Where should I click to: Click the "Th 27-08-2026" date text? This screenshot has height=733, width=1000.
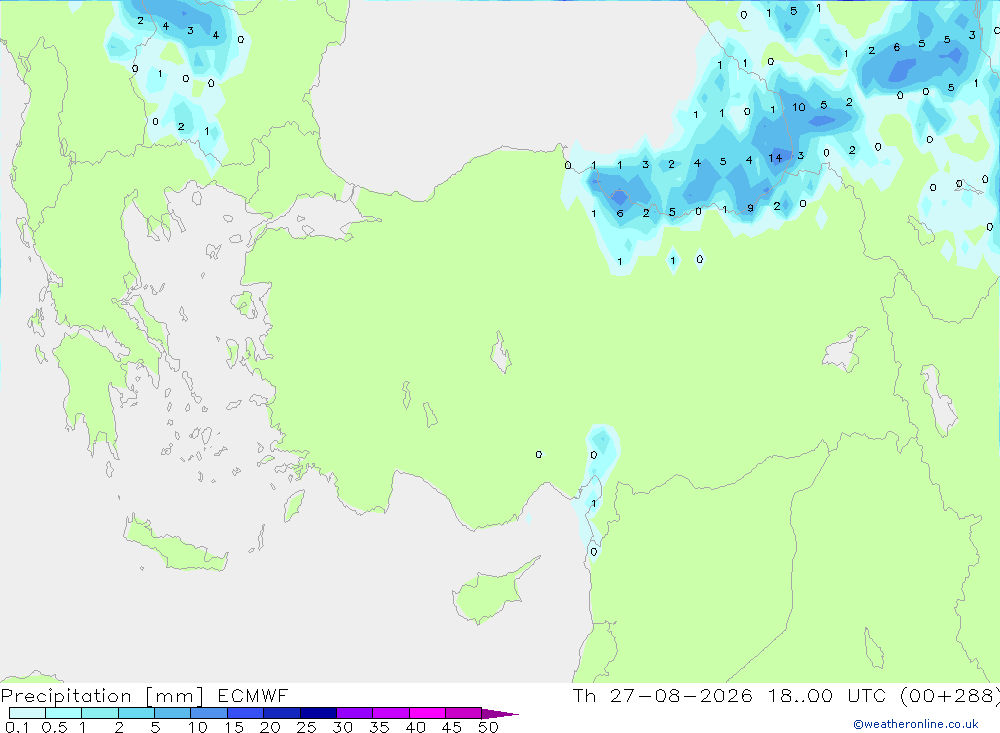(662, 695)
